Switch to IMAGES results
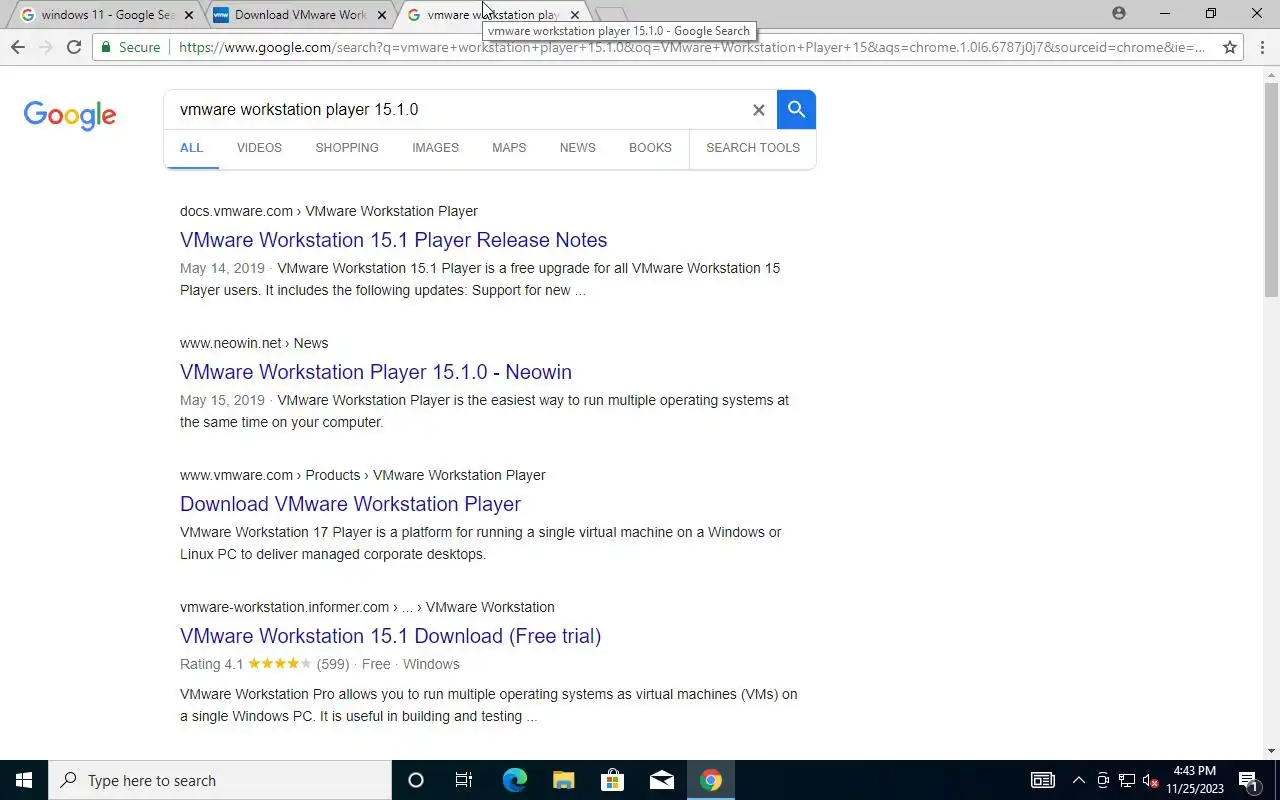 coord(435,148)
